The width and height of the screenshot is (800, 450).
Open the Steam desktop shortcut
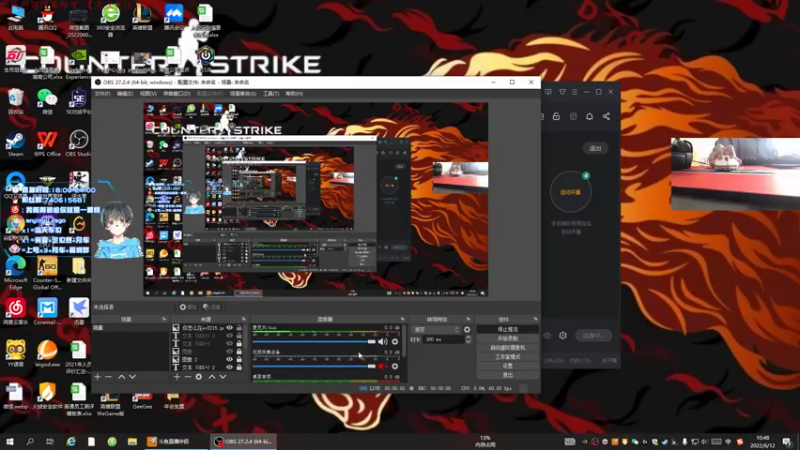point(15,144)
